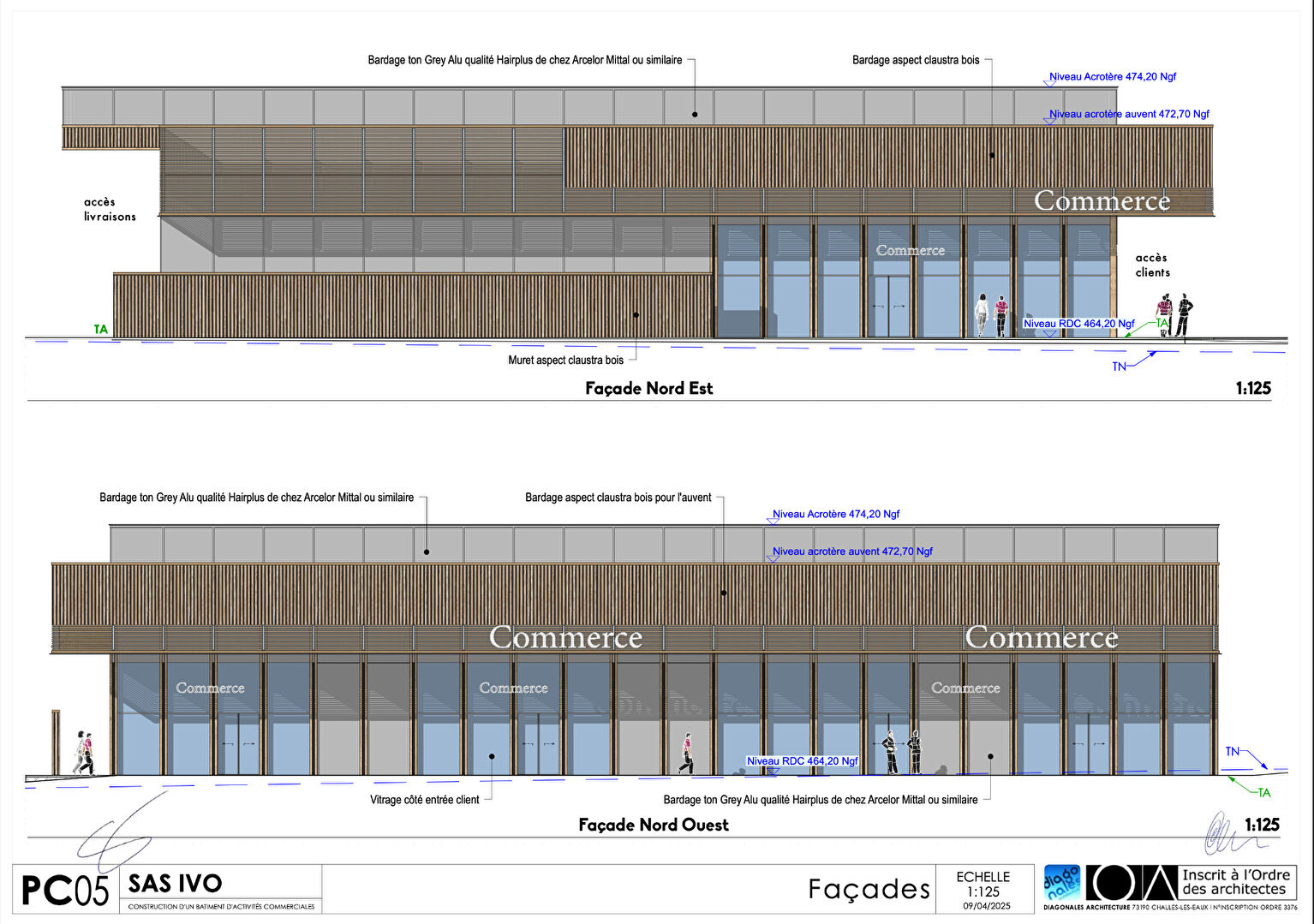The height and width of the screenshot is (924, 1314).
Task: Click the '1:125' scale beside Façade Nord Est title
Action: click(1253, 389)
